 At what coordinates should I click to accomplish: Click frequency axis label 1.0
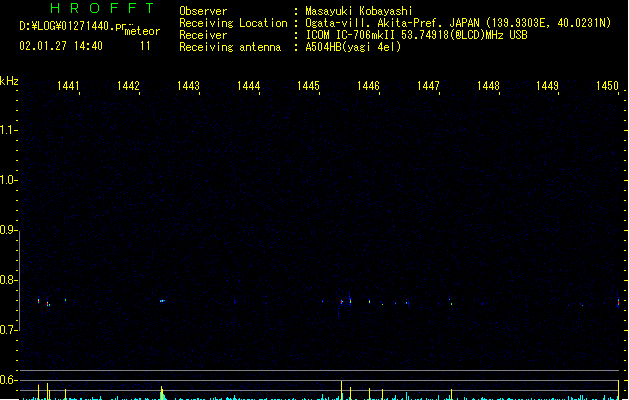coord(8,180)
